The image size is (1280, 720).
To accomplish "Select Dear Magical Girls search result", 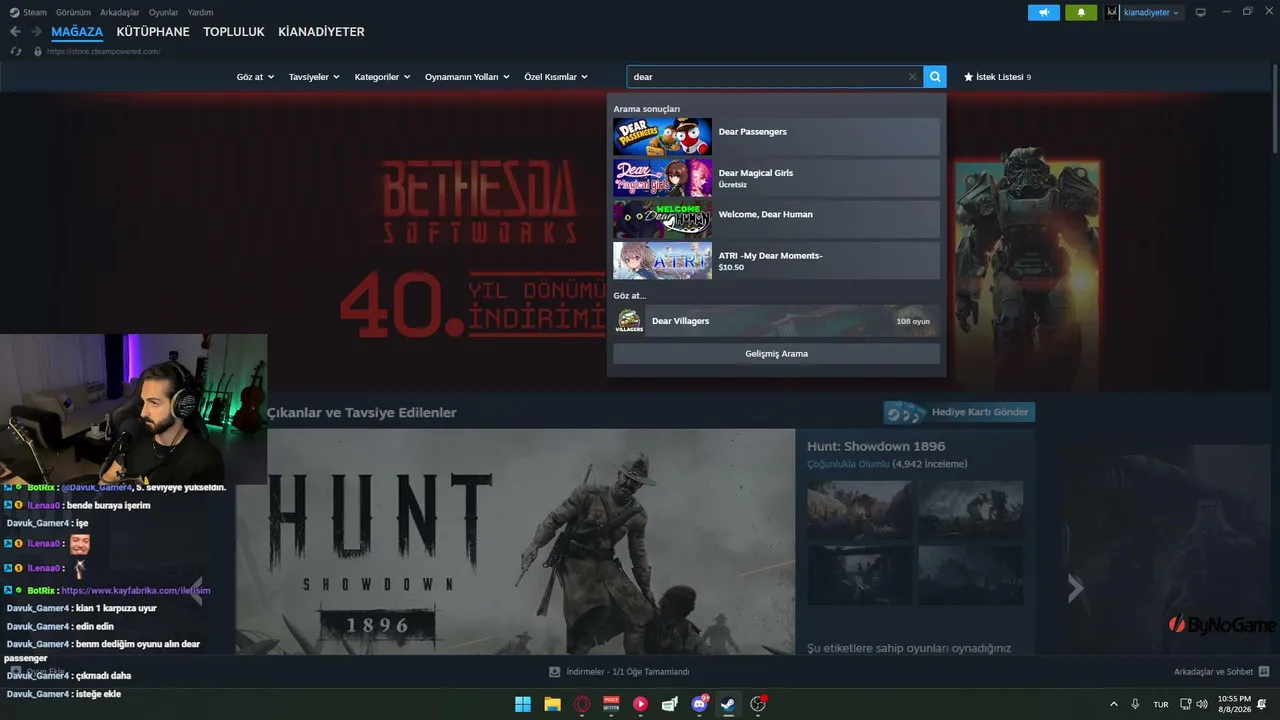I will coord(776,178).
